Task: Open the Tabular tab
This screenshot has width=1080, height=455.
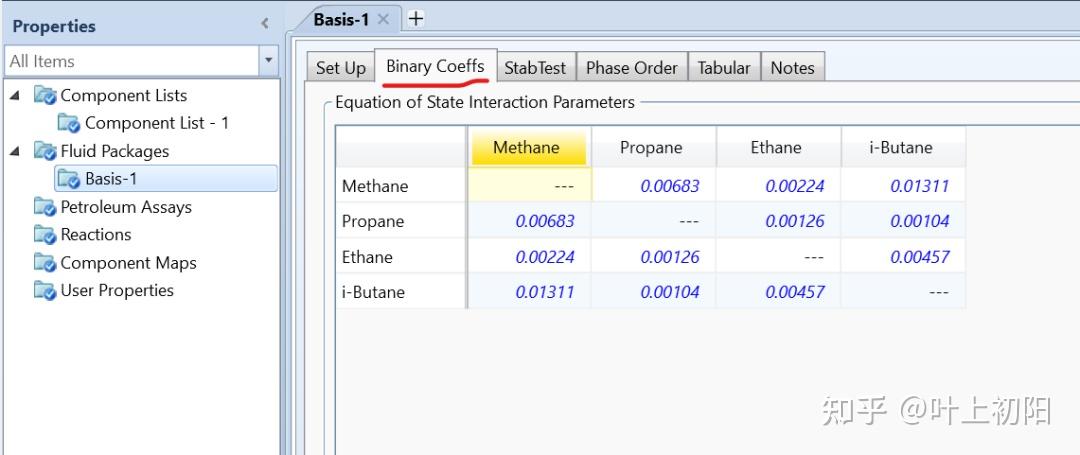Action: click(723, 68)
